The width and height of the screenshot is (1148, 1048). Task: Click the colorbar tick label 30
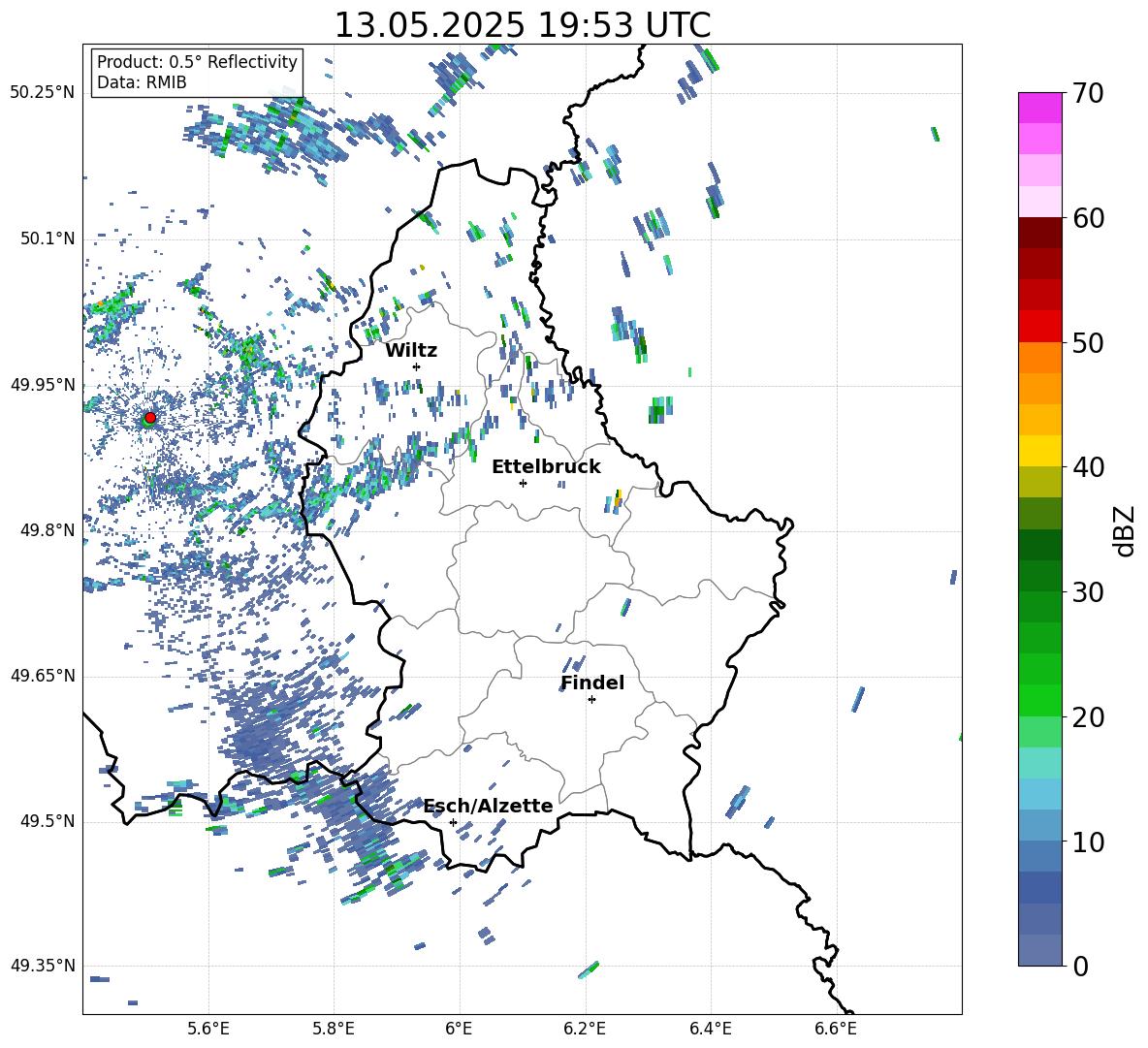click(1088, 591)
